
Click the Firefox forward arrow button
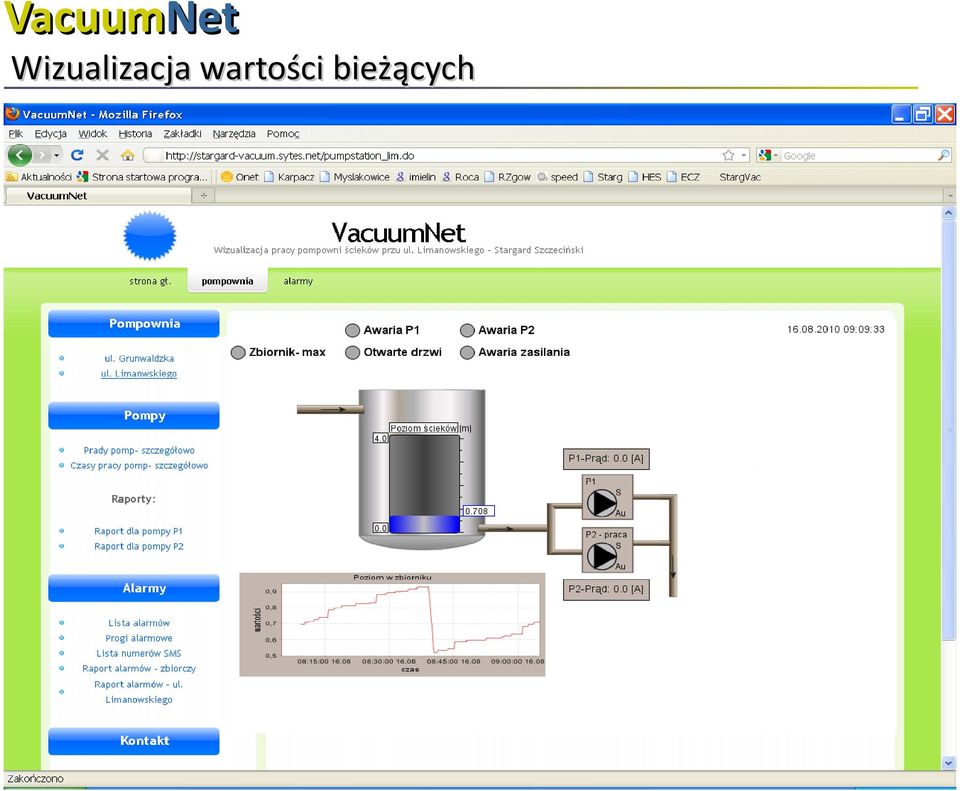tap(41, 156)
